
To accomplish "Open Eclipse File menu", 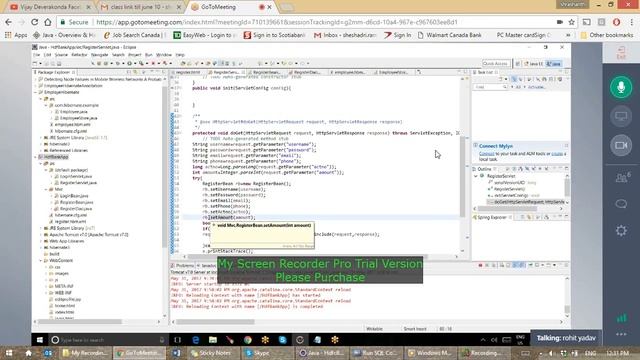I will coord(36,55).
